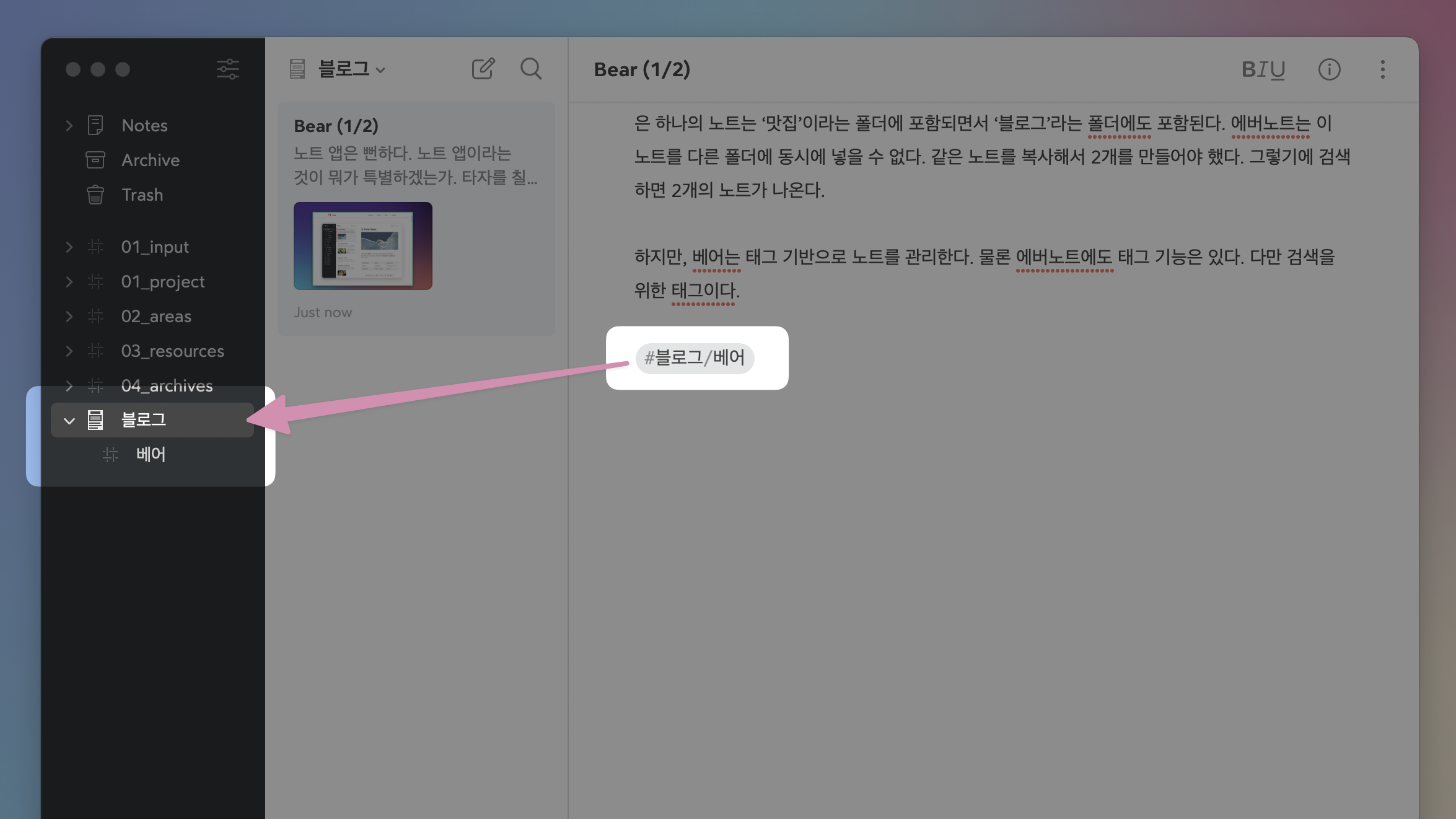This screenshot has width=1456, height=819.
Task: Click the list icon beside 블로그 header title
Action: (x=297, y=69)
